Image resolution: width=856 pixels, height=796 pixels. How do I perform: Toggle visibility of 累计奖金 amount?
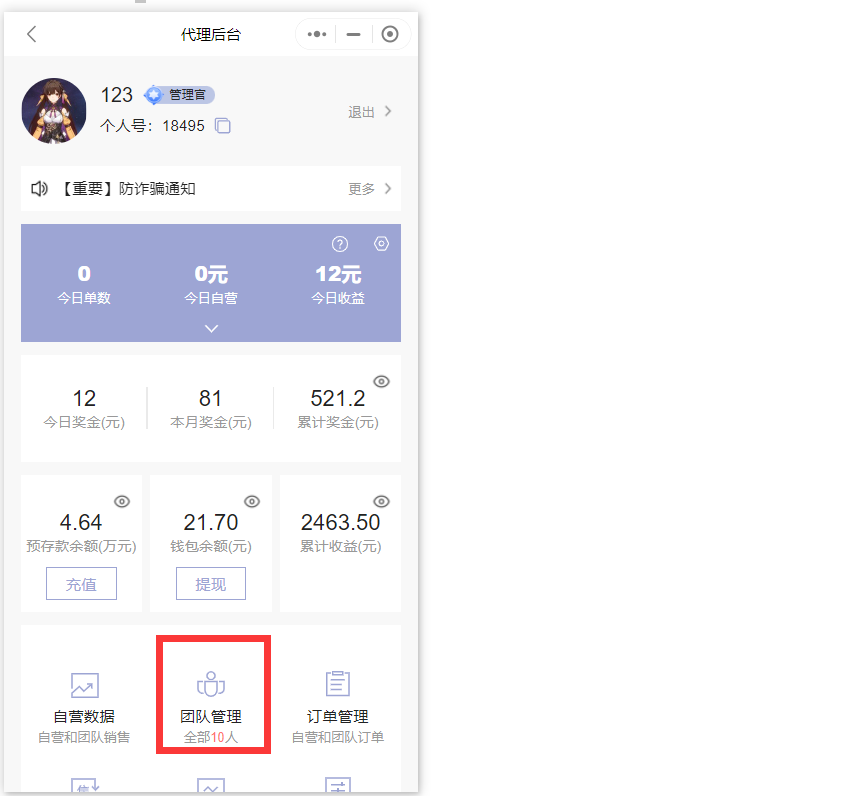coord(381,382)
